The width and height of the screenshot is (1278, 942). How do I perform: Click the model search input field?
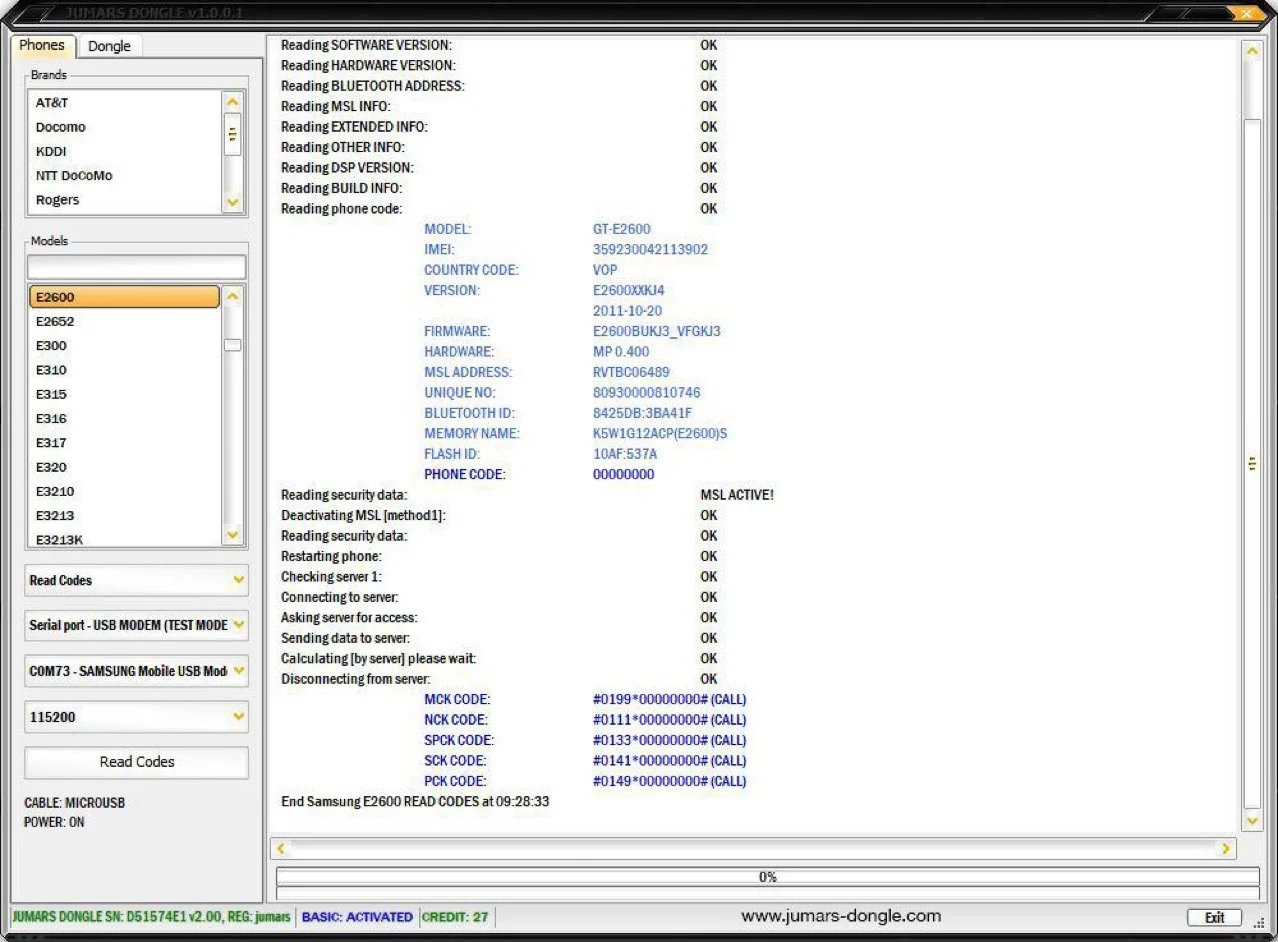pos(136,268)
